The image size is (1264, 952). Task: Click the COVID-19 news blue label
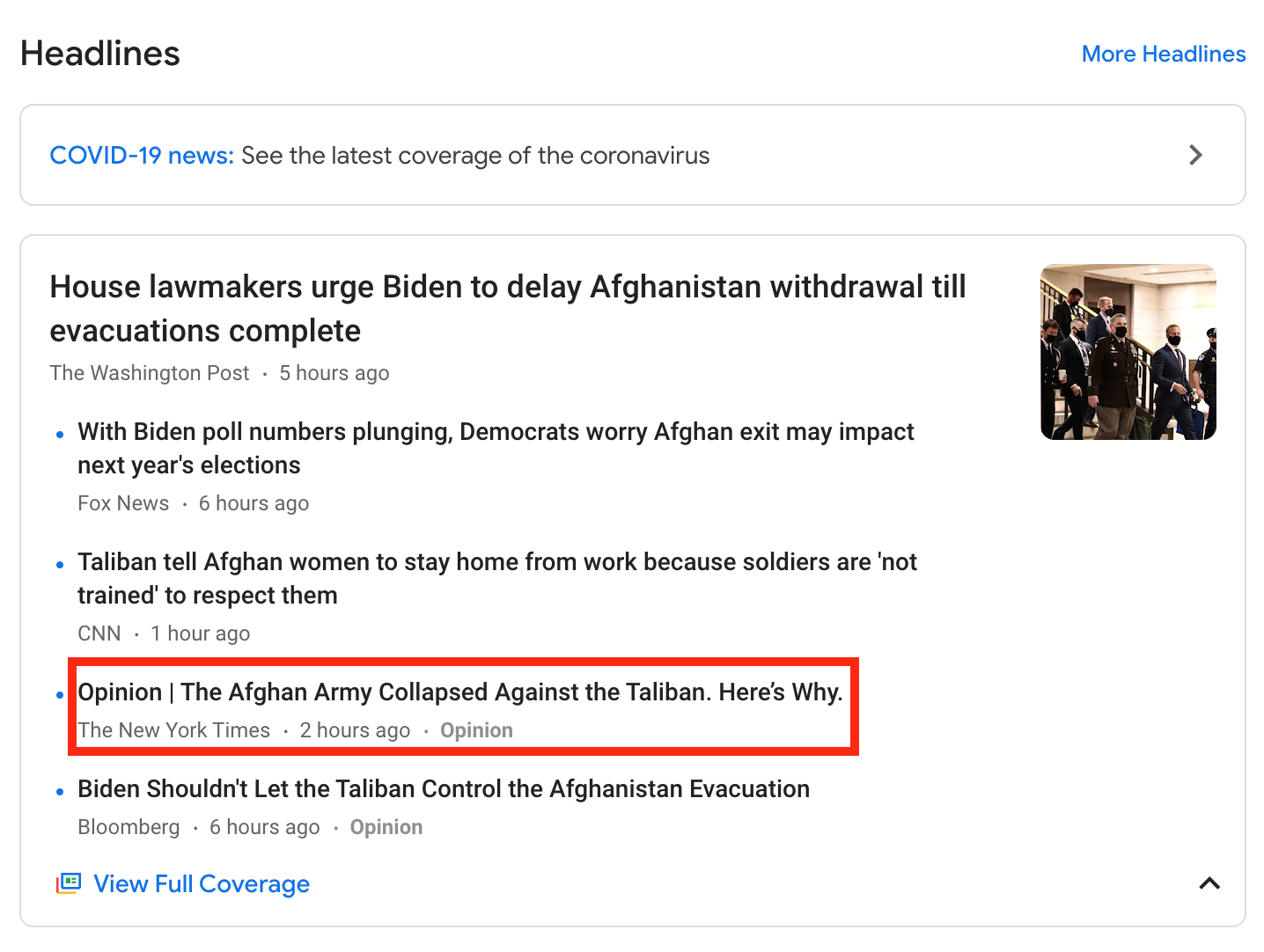pos(142,155)
